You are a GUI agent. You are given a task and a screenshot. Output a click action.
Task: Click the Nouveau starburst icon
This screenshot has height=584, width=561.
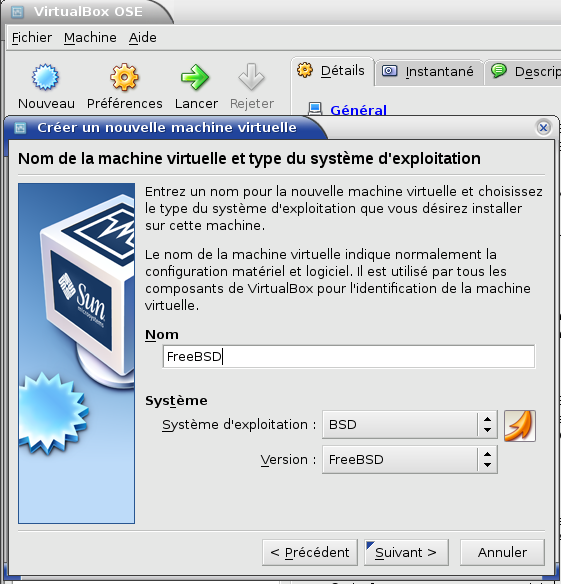click(45, 77)
